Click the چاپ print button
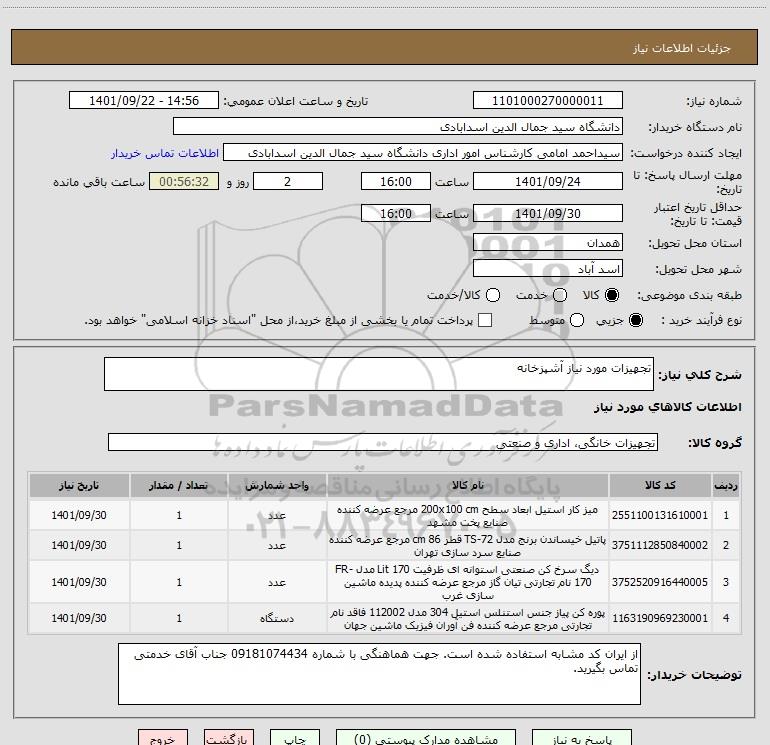770x745 pixels. click(295, 738)
